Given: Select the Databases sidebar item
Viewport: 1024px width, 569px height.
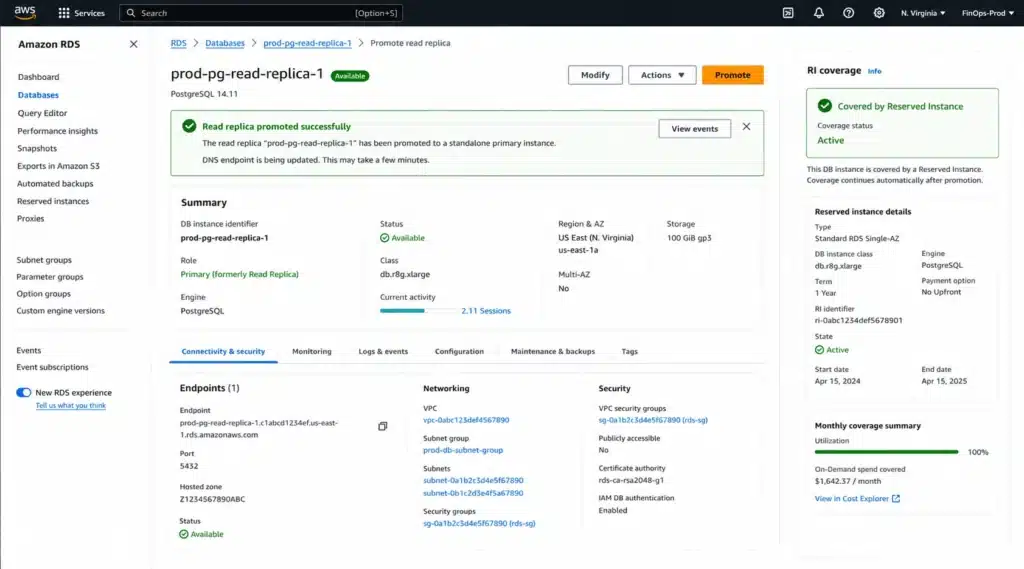Looking at the screenshot, I should tap(38, 95).
